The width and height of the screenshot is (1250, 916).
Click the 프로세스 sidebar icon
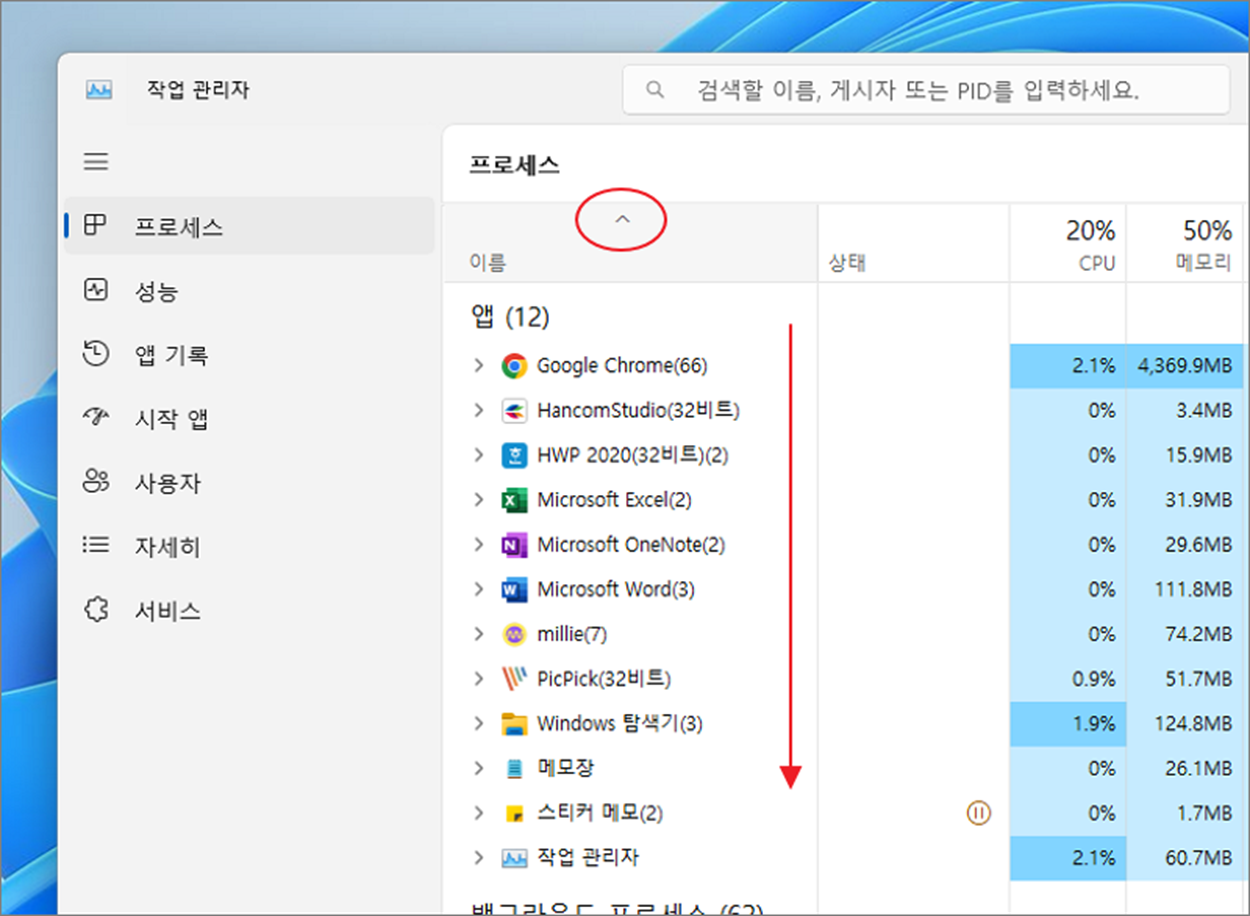coord(95,225)
